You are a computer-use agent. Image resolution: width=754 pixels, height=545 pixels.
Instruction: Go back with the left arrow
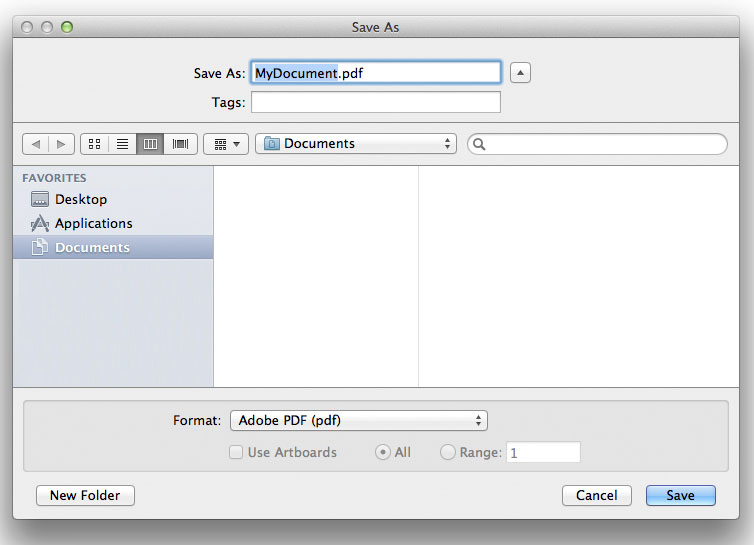click(36, 144)
